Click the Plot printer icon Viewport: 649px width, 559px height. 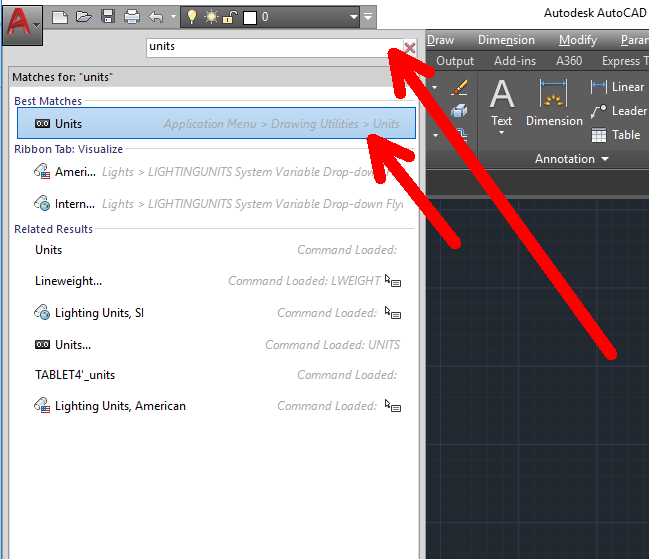coord(132,17)
